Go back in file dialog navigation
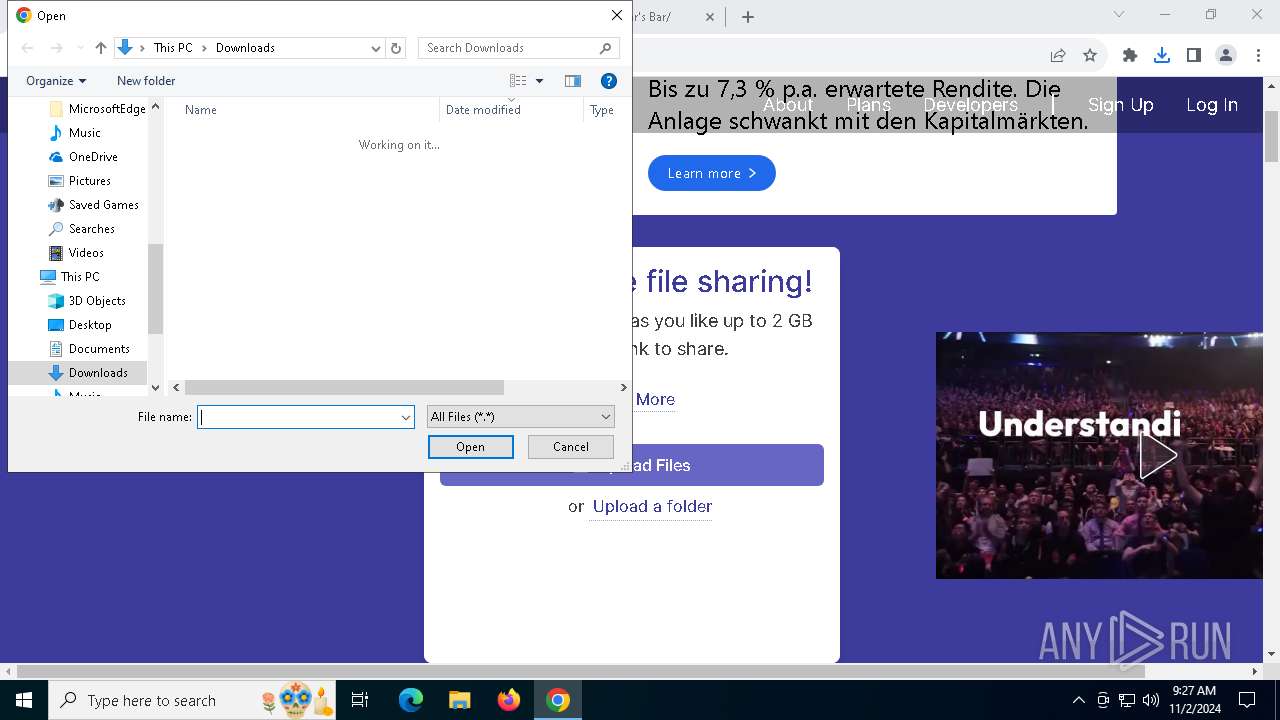The width and height of the screenshot is (1280, 720). [28, 48]
